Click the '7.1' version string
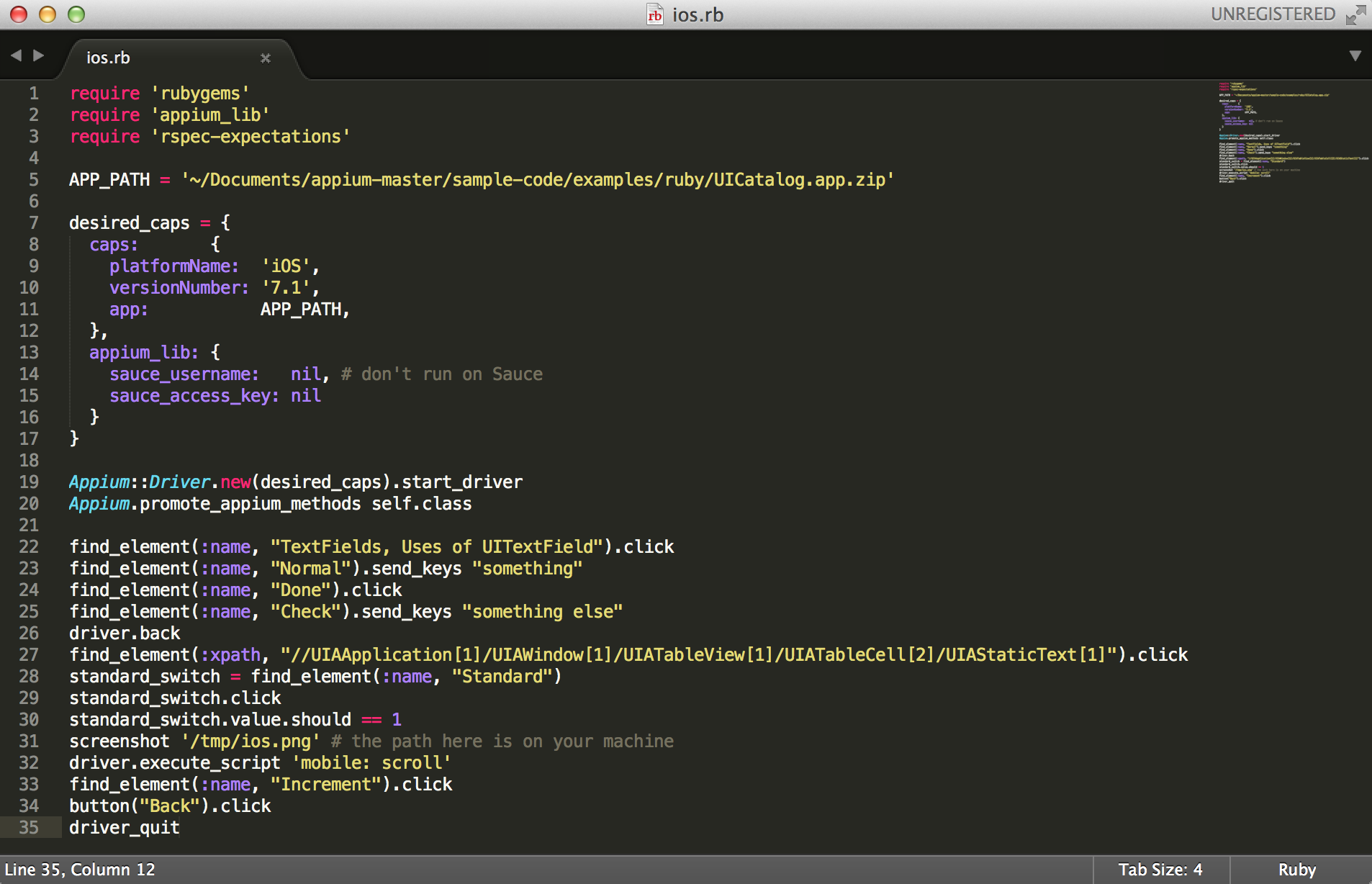The image size is (1372, 884). coord(286,288)
